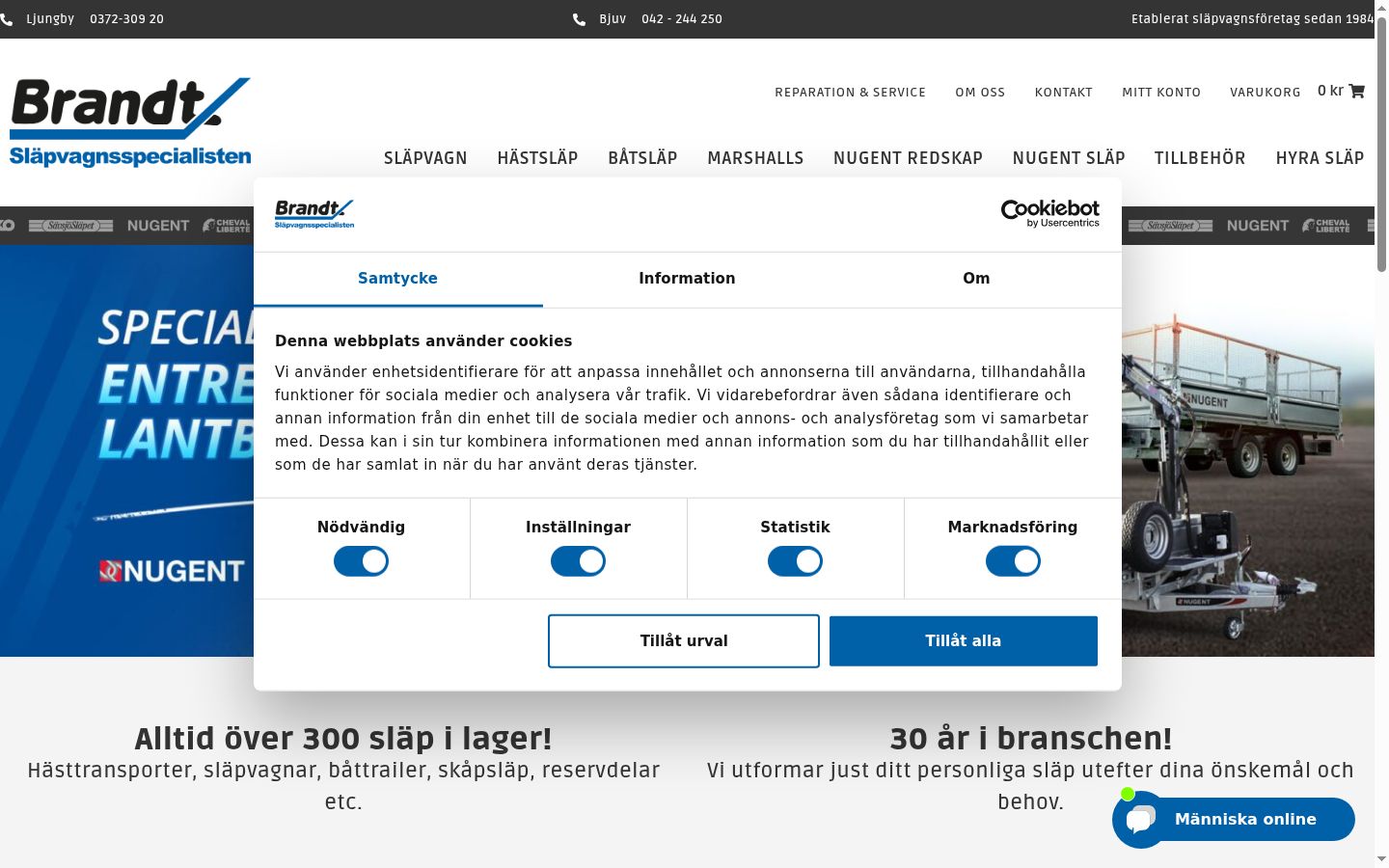Disable the Marknadsföring cookie switch

pos(1013,561)
